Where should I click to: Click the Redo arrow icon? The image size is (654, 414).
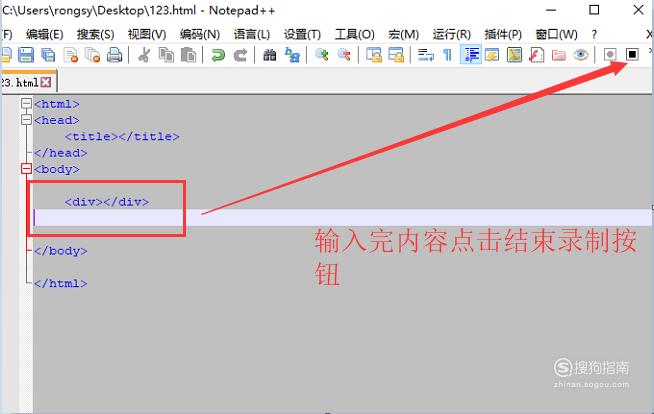tap(240, 55)
